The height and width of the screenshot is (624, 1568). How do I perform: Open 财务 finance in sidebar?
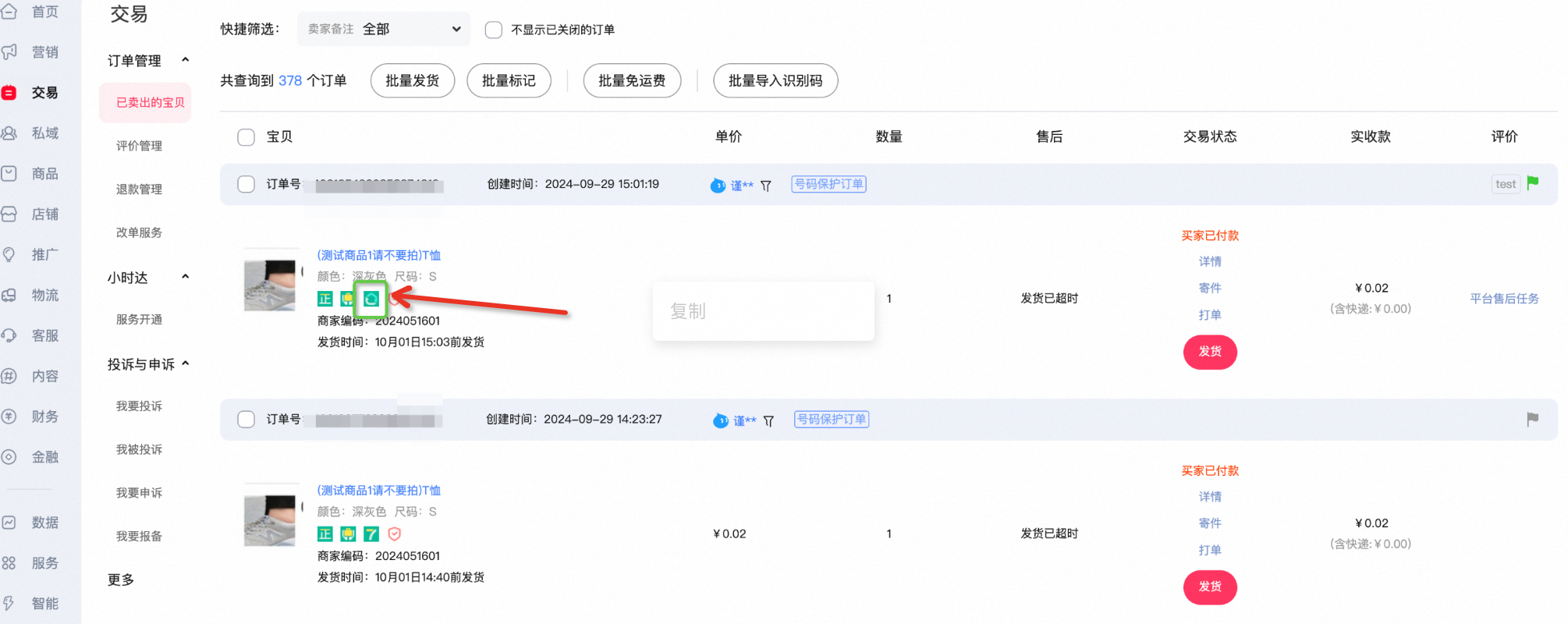click(31, 417)
